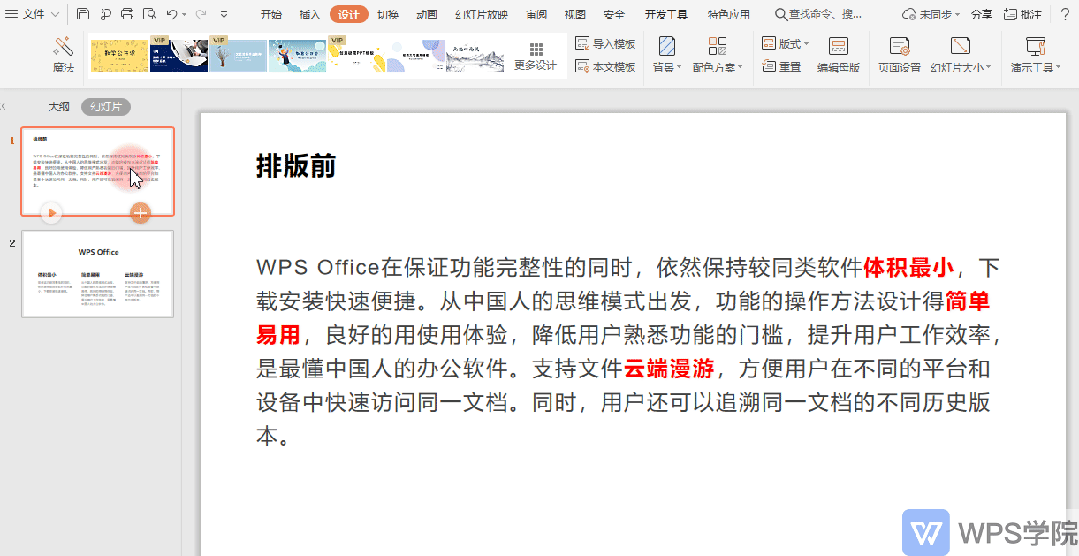The height and width of the screenshot is (556, 1079).
Task: Open 页面设置 page setup icon
Action: click(x=899, y=46)
